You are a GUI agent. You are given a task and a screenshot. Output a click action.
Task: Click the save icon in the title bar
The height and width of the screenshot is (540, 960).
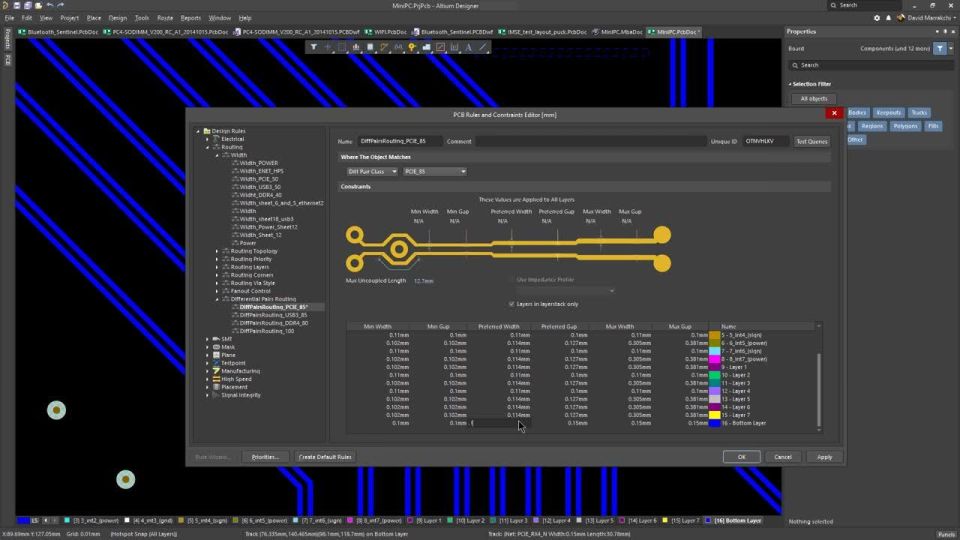tap(17, 6)
